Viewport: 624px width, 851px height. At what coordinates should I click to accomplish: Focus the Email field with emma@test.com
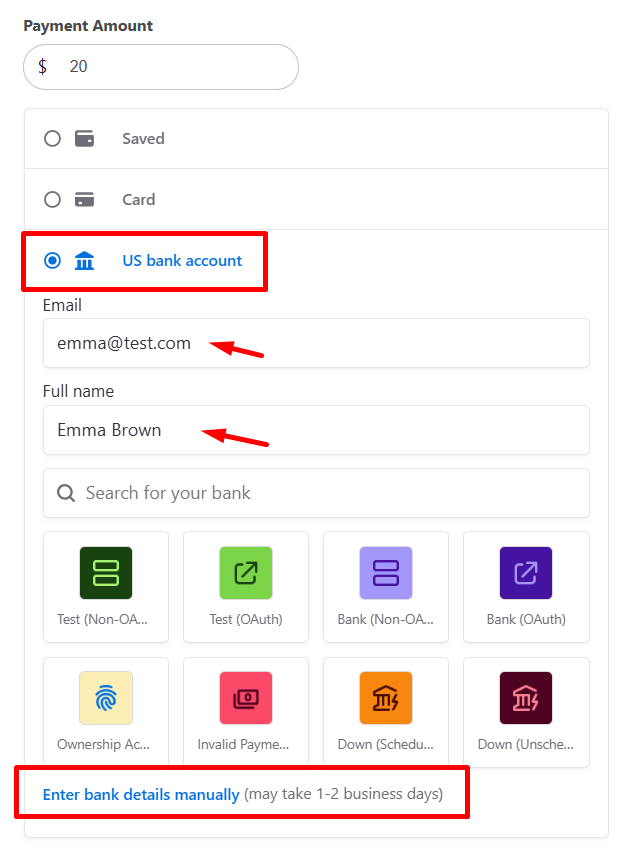pyautogui.click(x=316, y=343)
